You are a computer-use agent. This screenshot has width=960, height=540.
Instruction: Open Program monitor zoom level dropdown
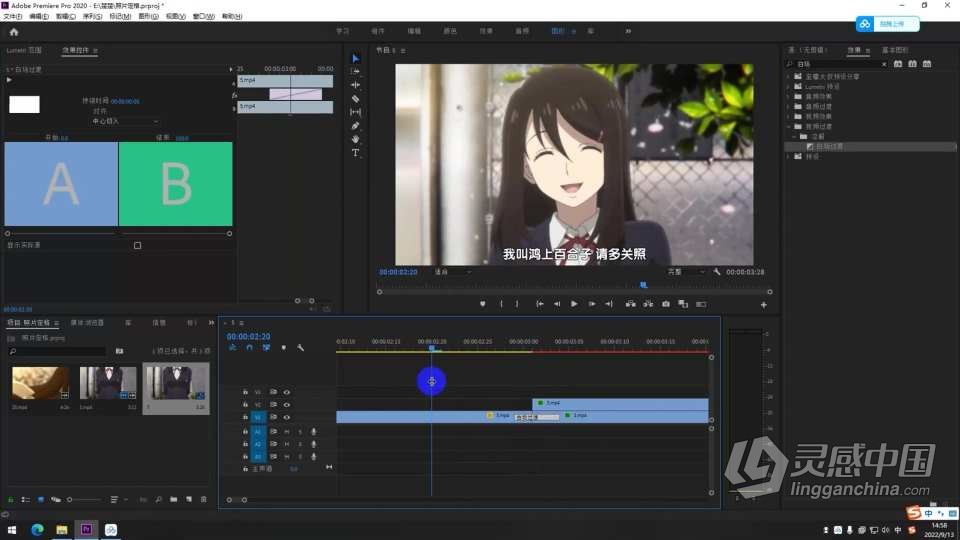(453, 272)
